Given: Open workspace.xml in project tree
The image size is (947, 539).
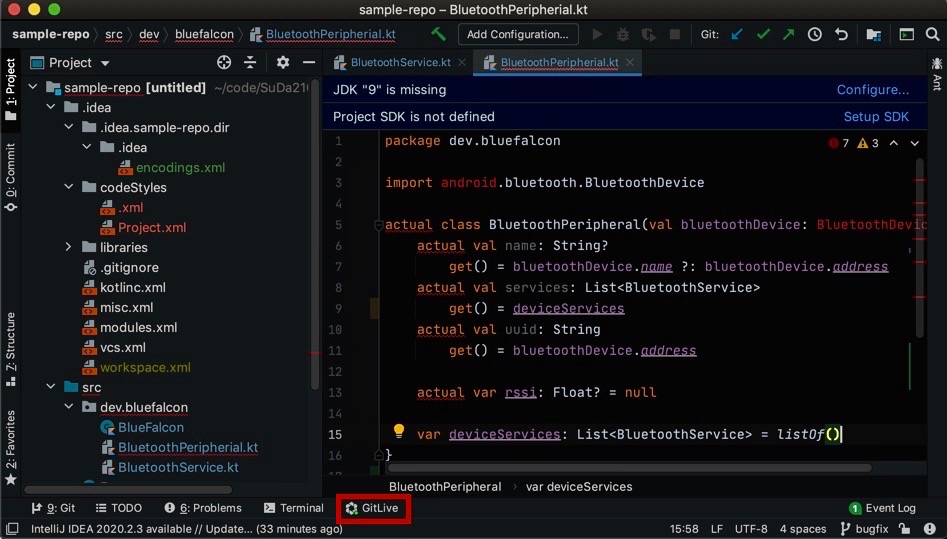Looking at the screenshot, I should coord(145,367).
